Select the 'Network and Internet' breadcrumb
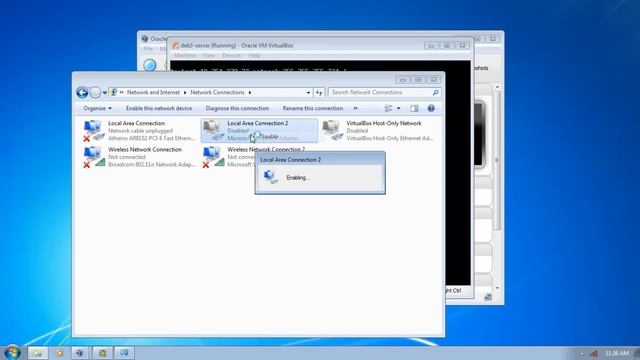The image size is (640, 360). click(x=153, y=92)
